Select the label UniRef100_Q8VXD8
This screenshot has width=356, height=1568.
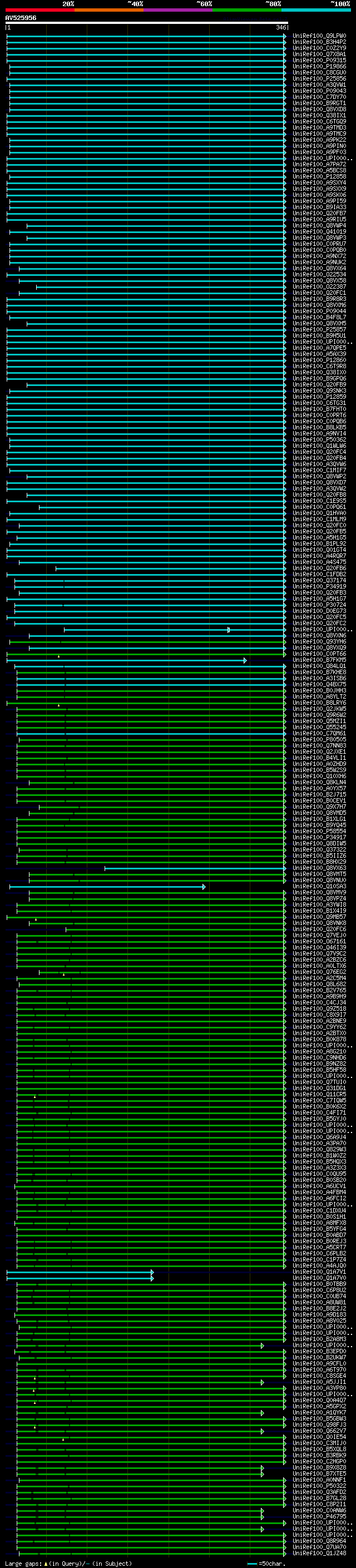point(319,110)
